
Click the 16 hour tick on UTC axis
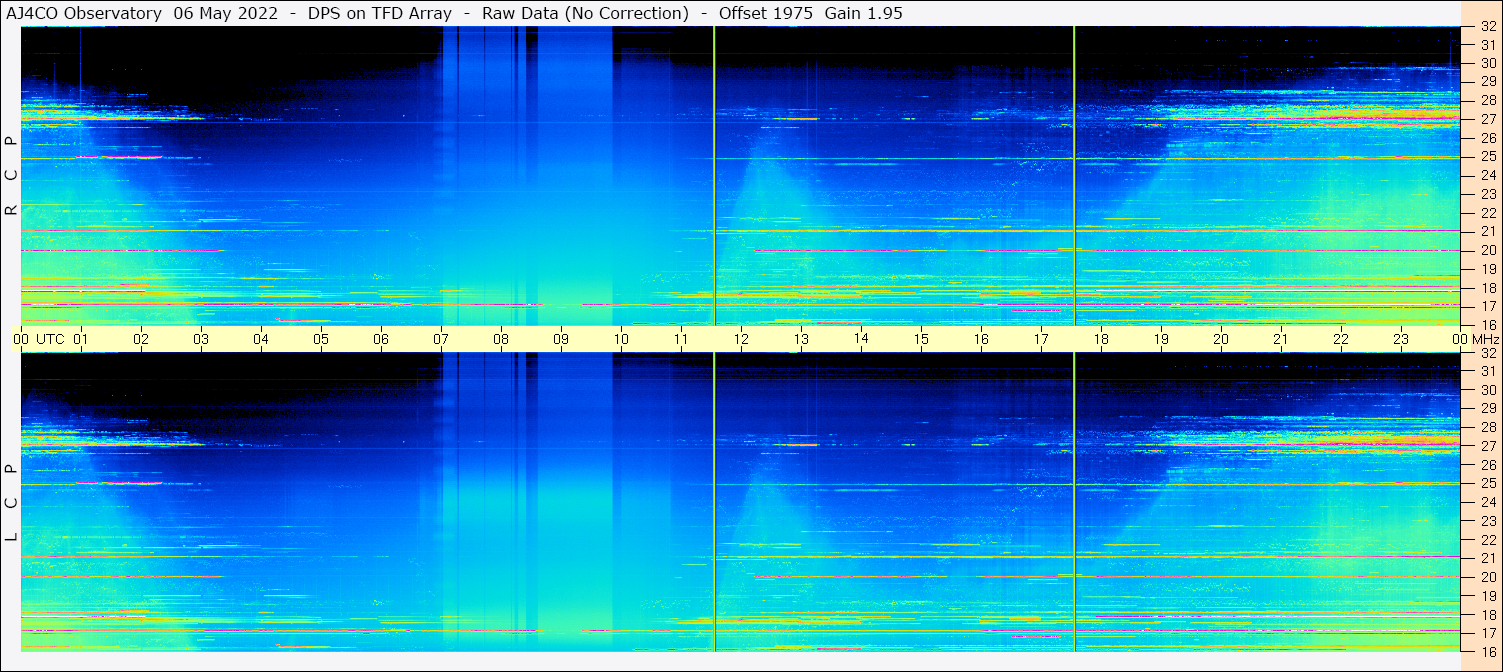click(981, 339)
